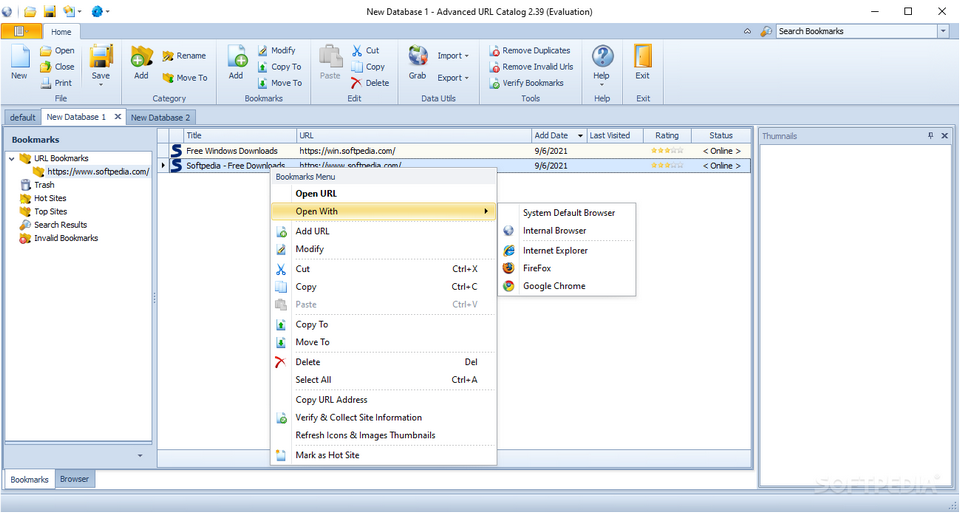Open the Import dropdown
This screenshot has width=960, height=513.
coord(453,56)
